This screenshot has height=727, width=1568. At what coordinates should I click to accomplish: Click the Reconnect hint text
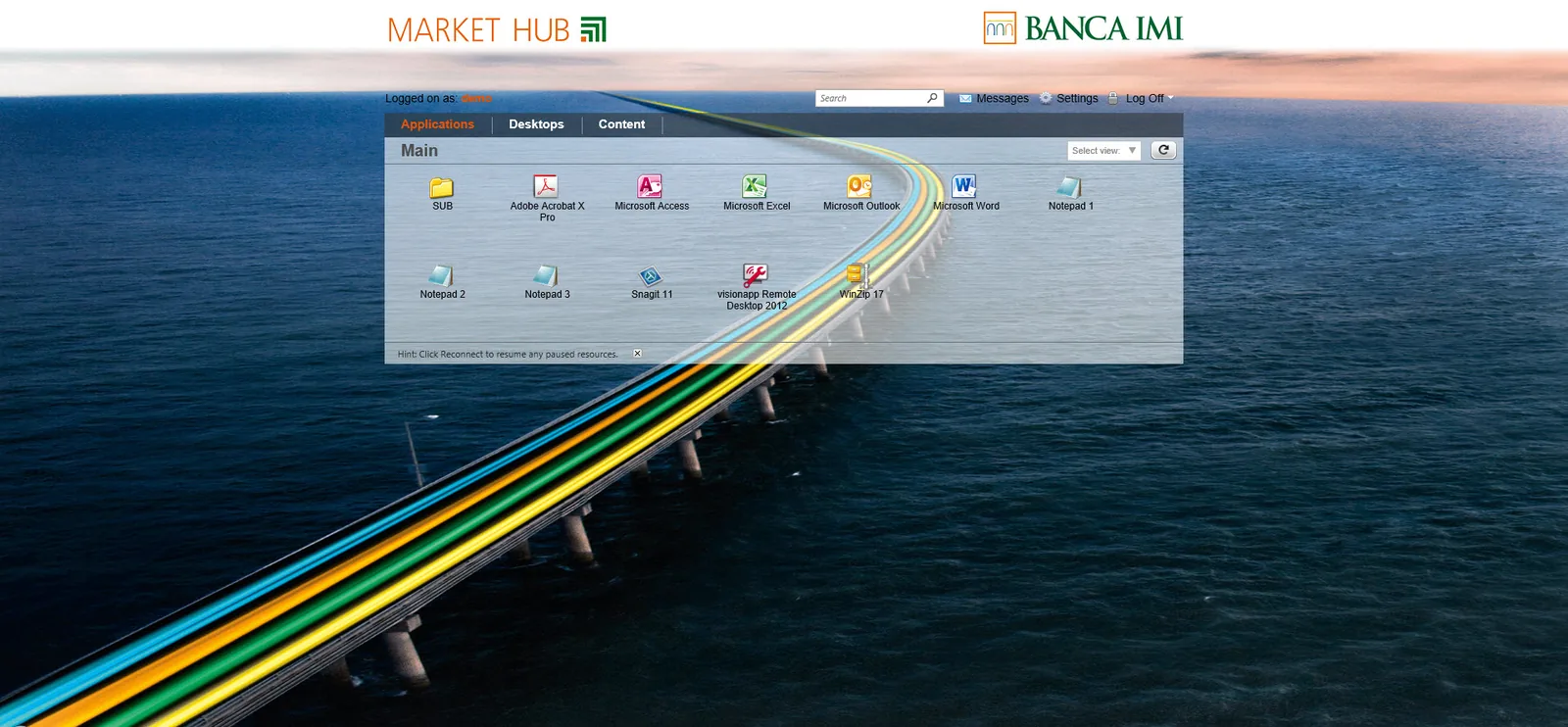coord(508,354)
